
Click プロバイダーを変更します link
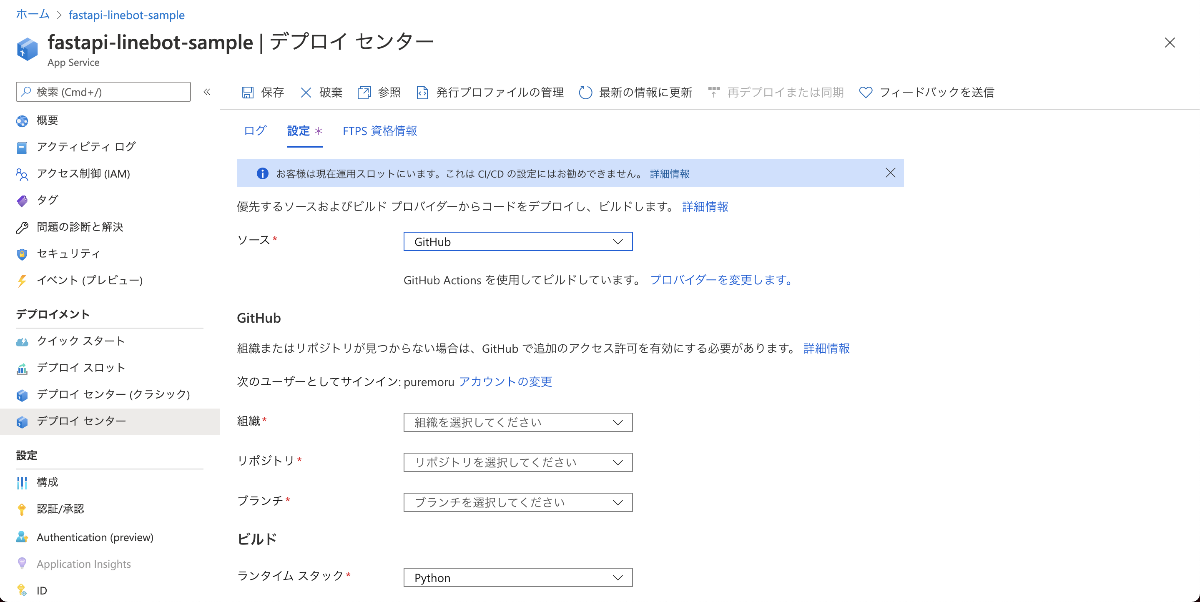tap(721, 280)
